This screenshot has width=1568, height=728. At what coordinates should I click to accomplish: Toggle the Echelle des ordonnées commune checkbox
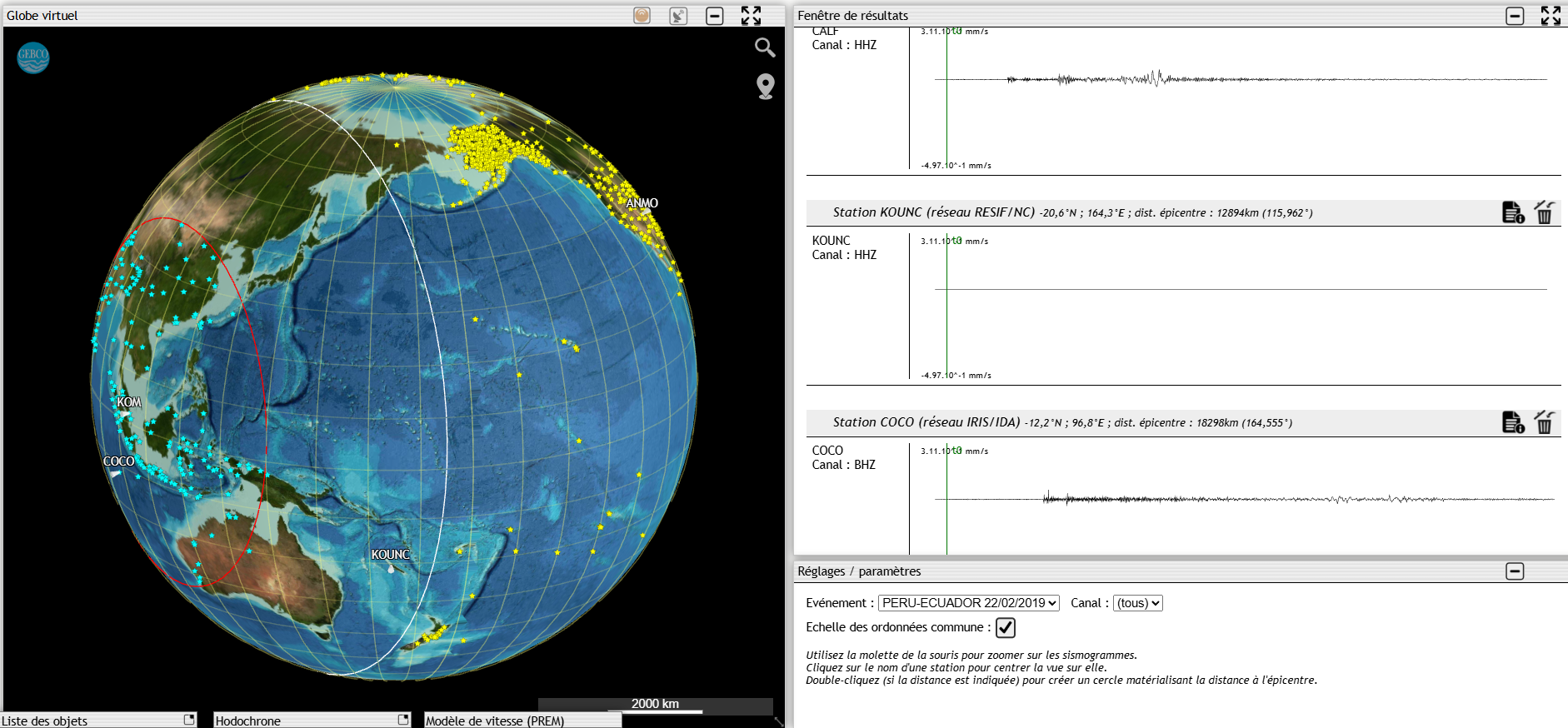[x=1006, y=628]
